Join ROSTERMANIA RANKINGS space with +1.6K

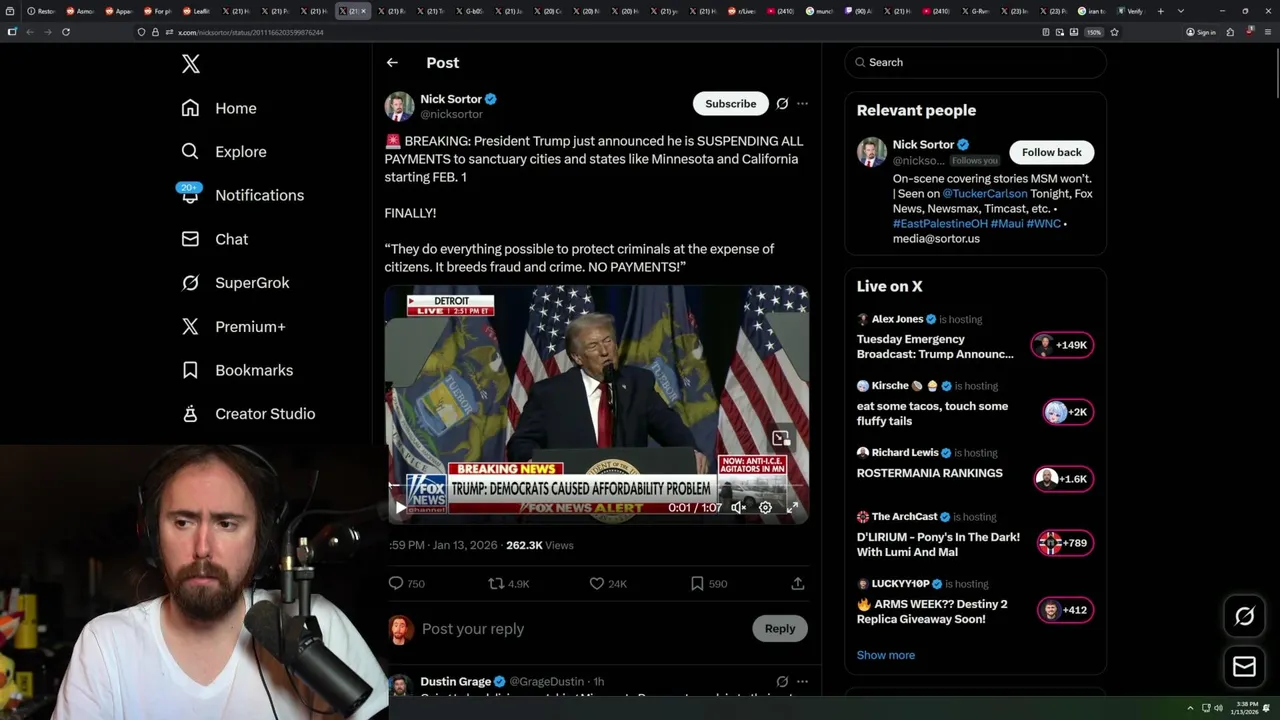[x=1064, y=479]
